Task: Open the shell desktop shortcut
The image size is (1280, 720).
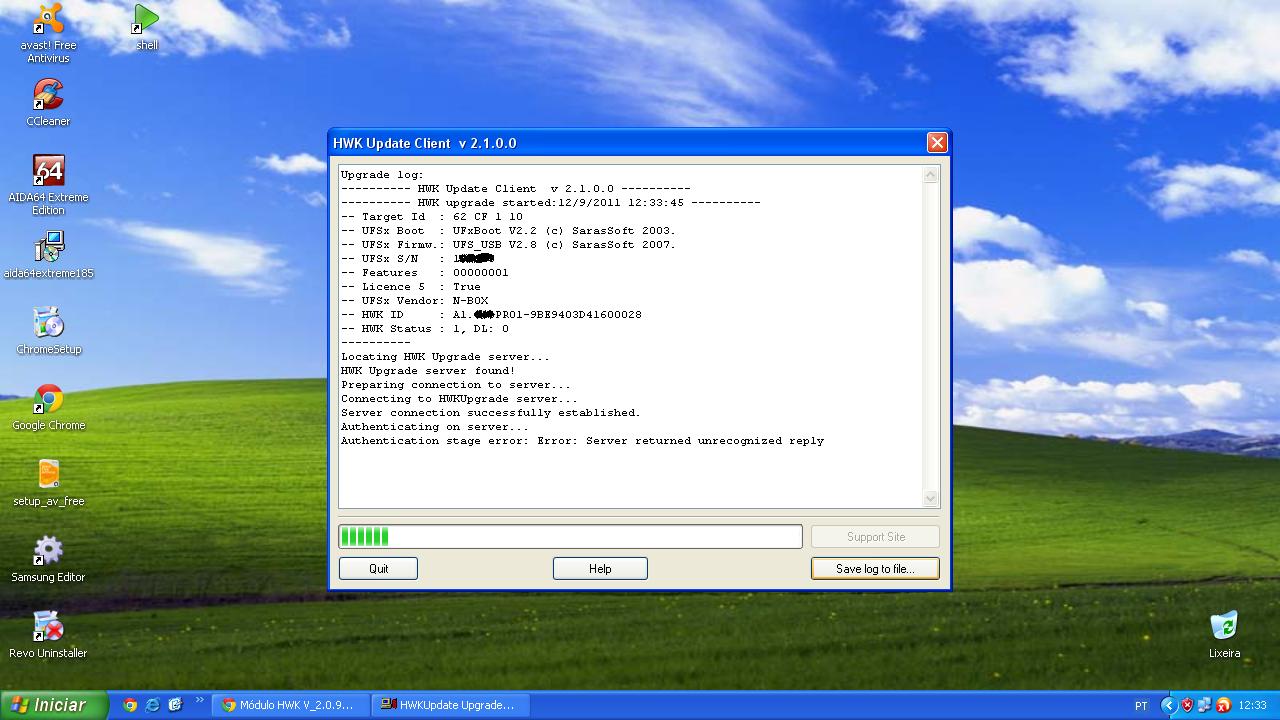Action: click(147, 27)
